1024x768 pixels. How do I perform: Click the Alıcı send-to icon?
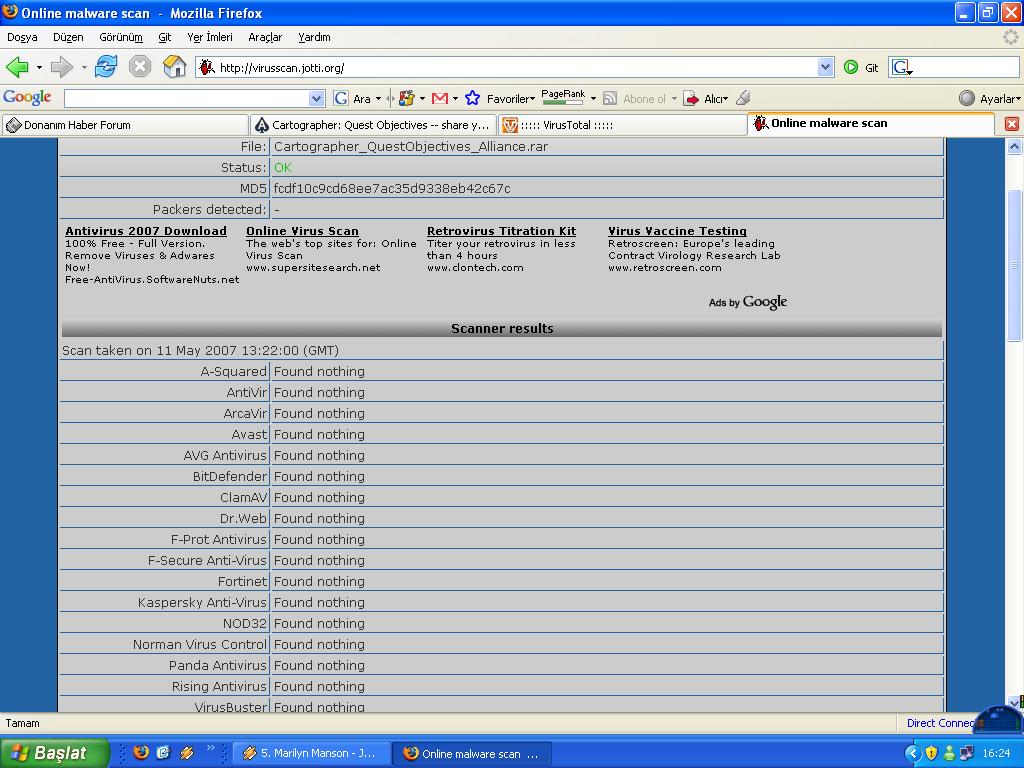[690, 99]
